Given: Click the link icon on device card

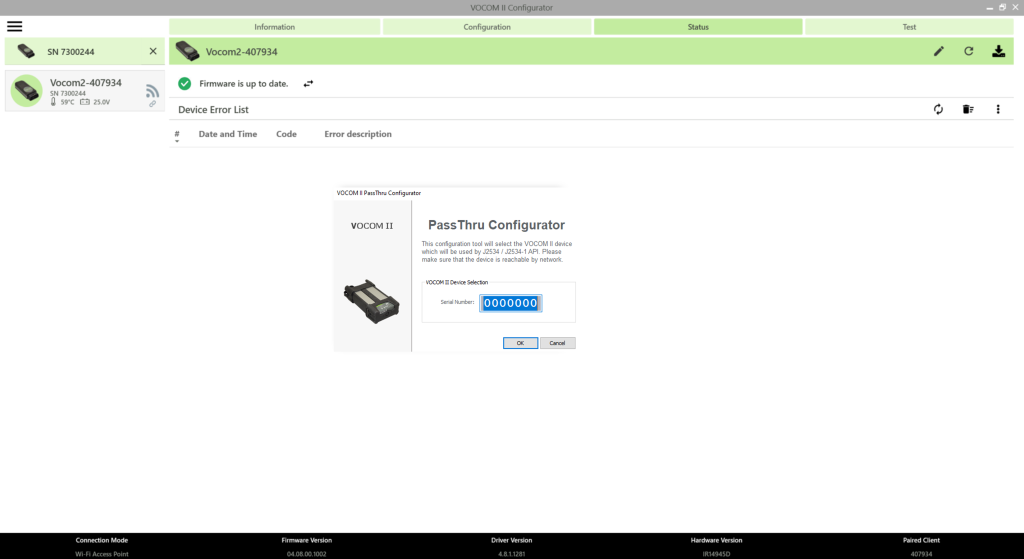Looking at the screenshot, I should pos(152,104).
